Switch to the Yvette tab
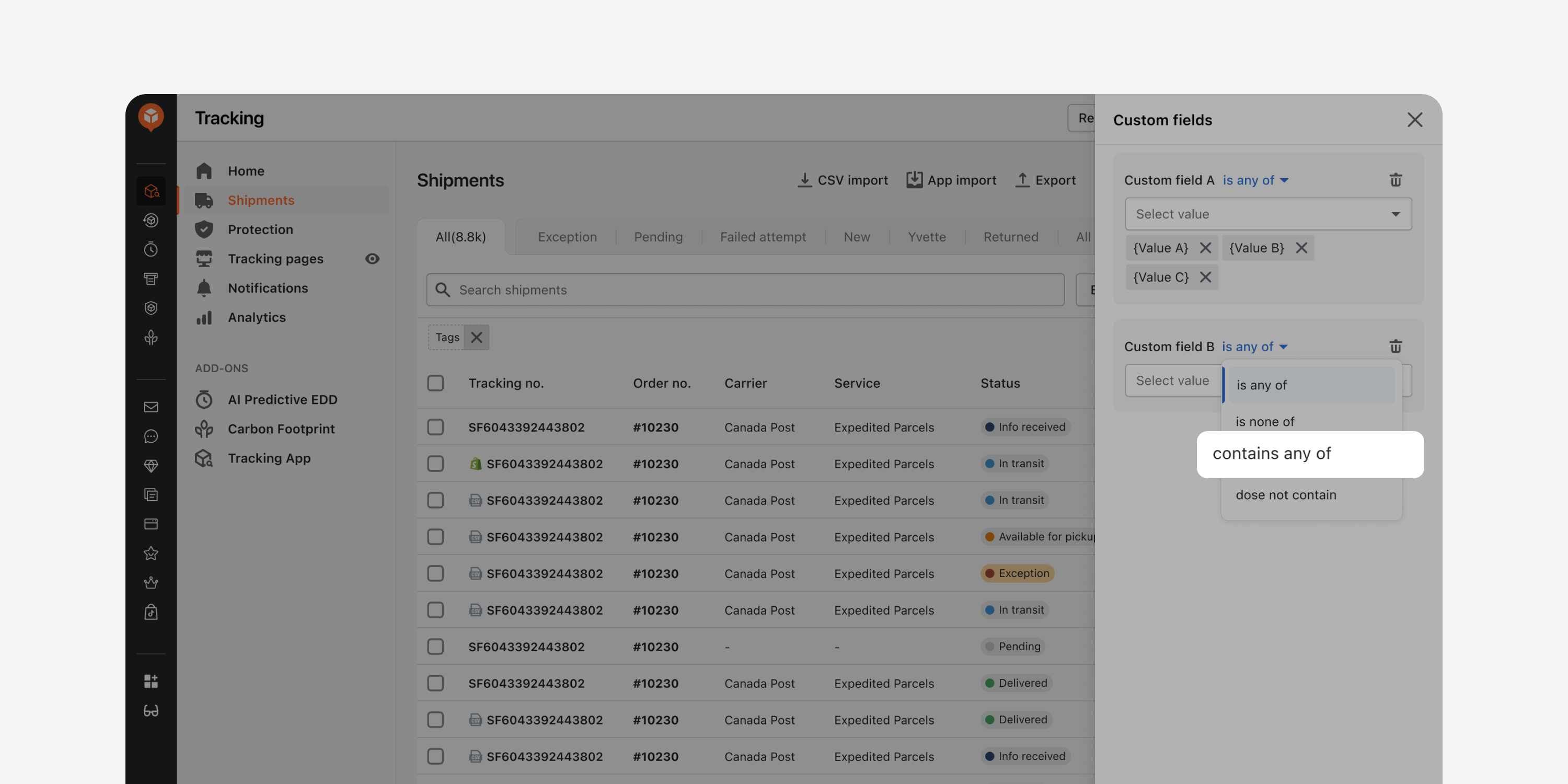Viewport: 1568px width, 784px height. point(927,237)
